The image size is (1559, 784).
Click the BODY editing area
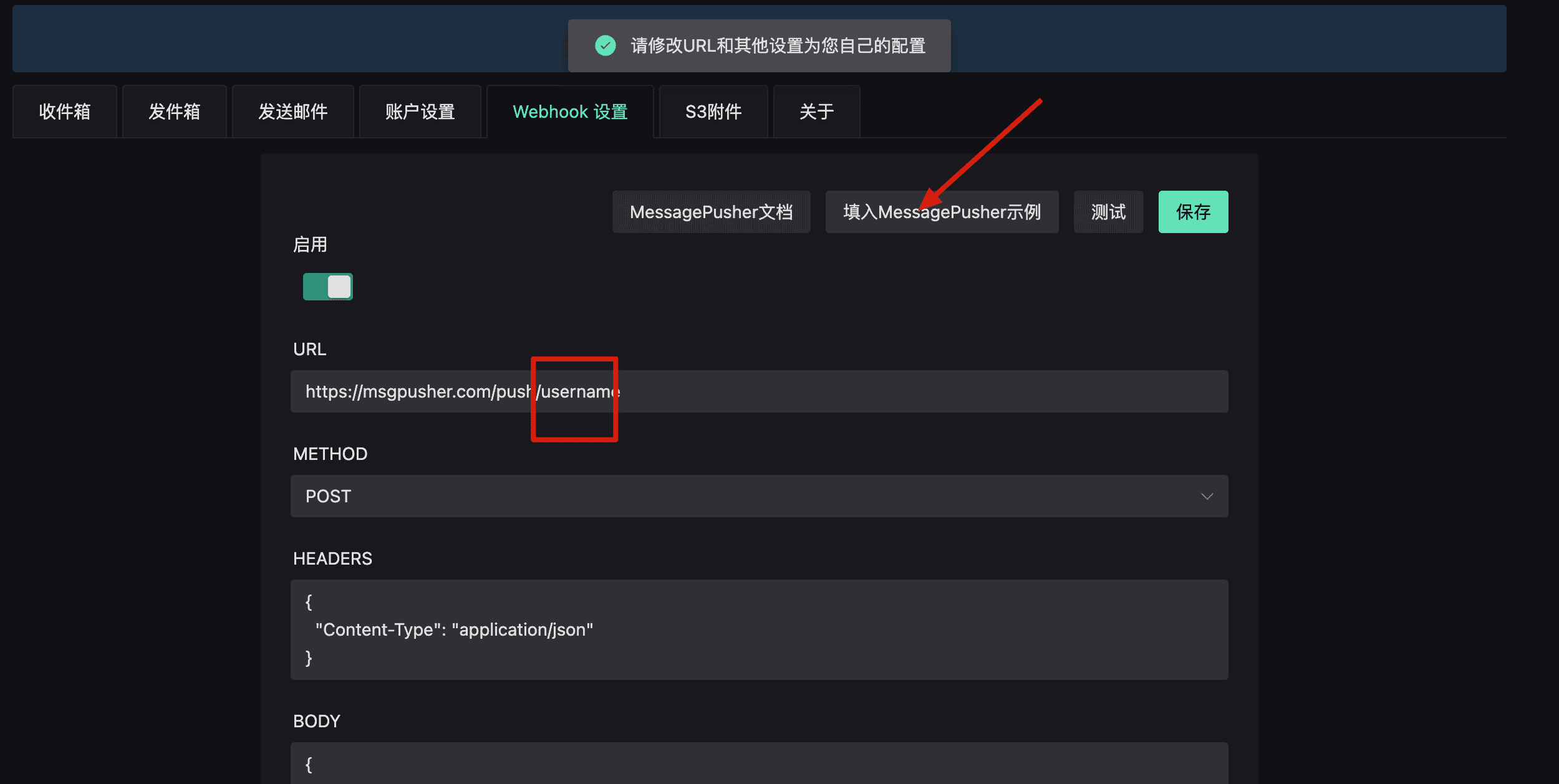[x=758, y=763]
